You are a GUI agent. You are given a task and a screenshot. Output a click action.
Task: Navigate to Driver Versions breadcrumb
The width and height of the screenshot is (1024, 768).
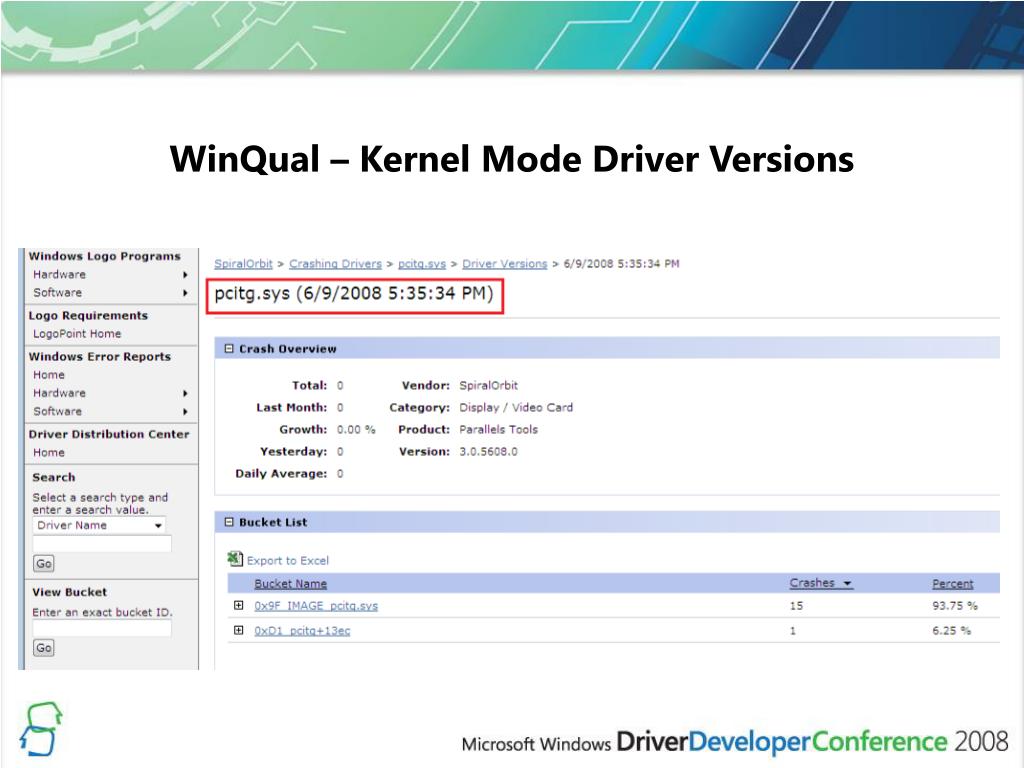click(505, 264)
